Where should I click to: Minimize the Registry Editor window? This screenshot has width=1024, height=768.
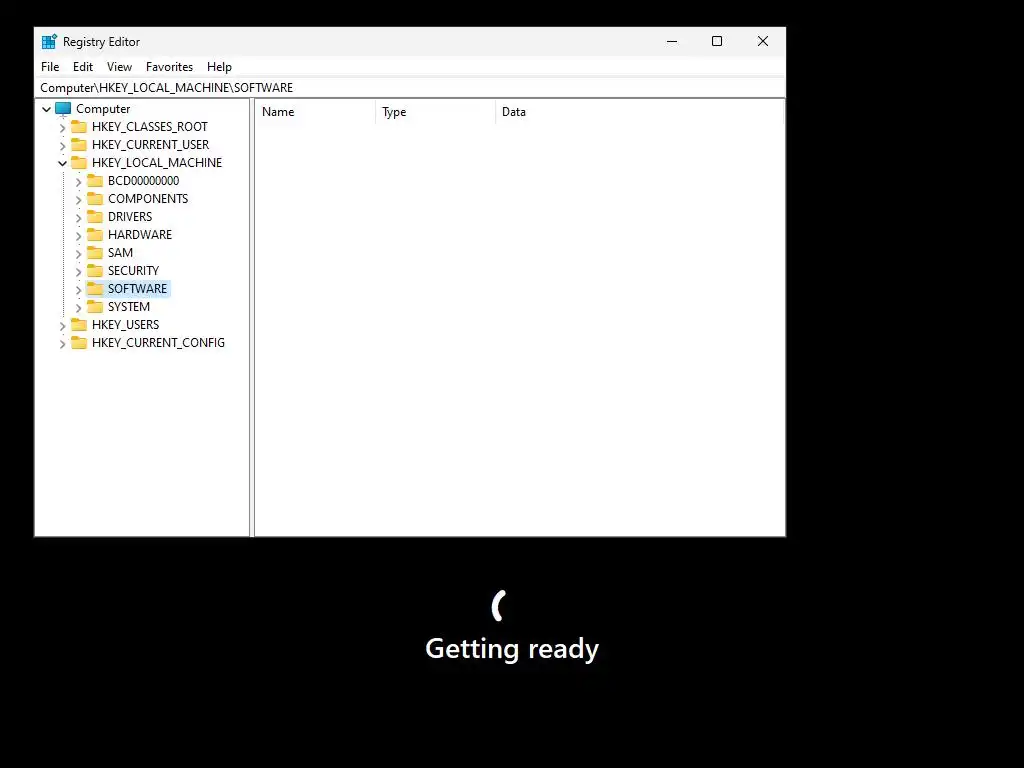(672, 41)
